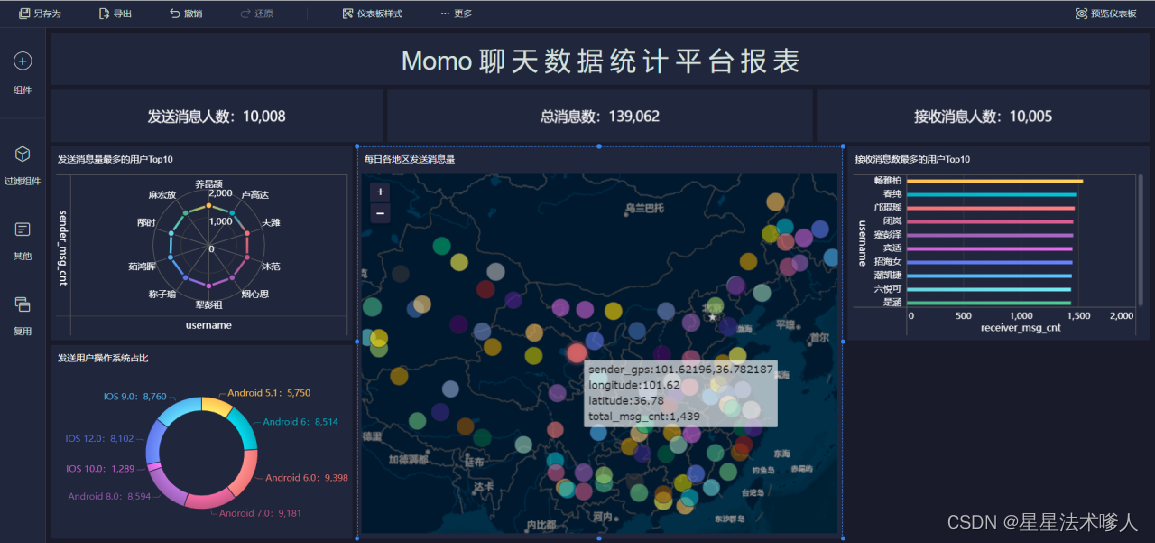Click the Android 6: 8,514 donut label
Screen dimensions: 1155x543
click(301, 422)
